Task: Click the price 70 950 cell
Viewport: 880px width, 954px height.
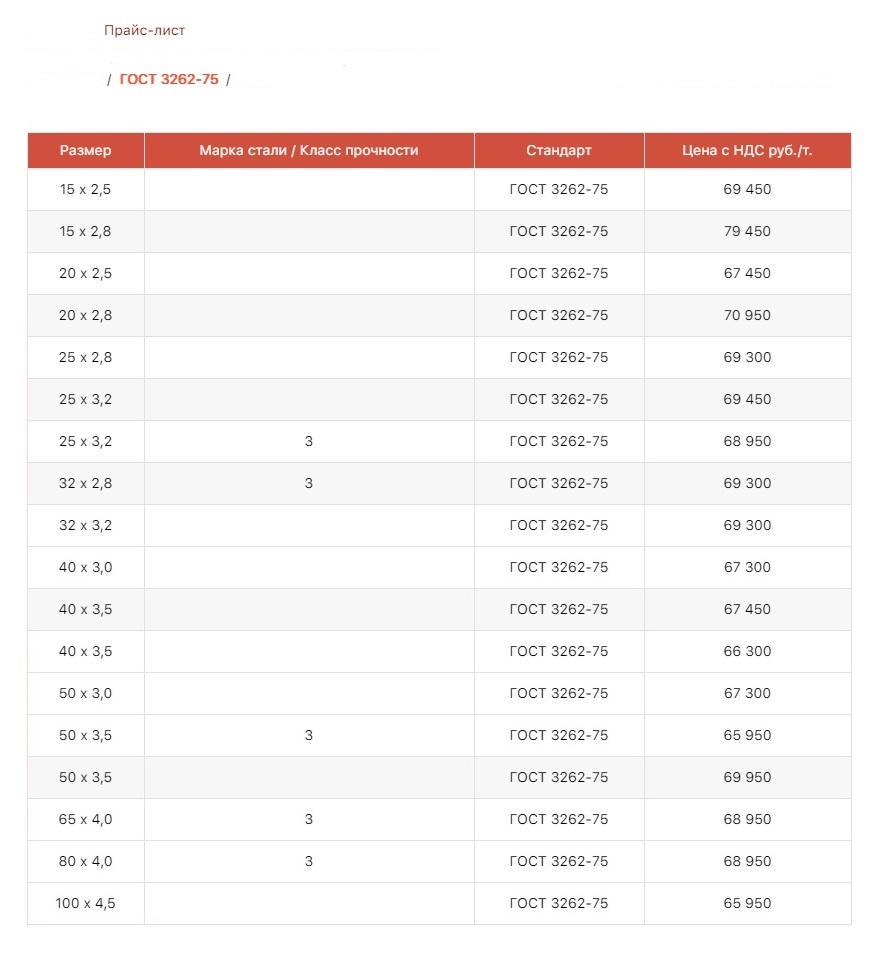Action: click(747, 315)
